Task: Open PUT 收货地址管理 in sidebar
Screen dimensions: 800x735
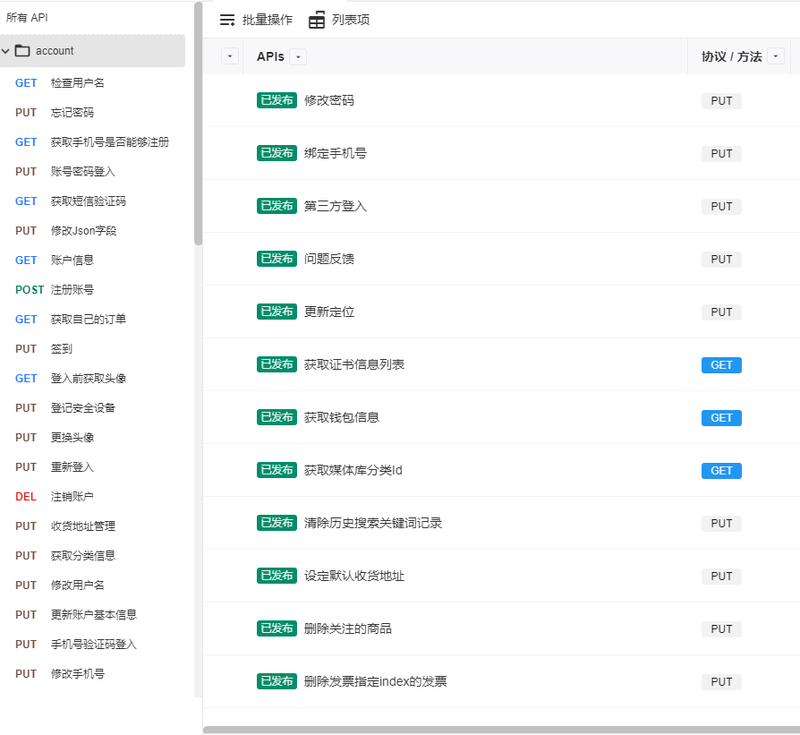Action: [92, 526]
